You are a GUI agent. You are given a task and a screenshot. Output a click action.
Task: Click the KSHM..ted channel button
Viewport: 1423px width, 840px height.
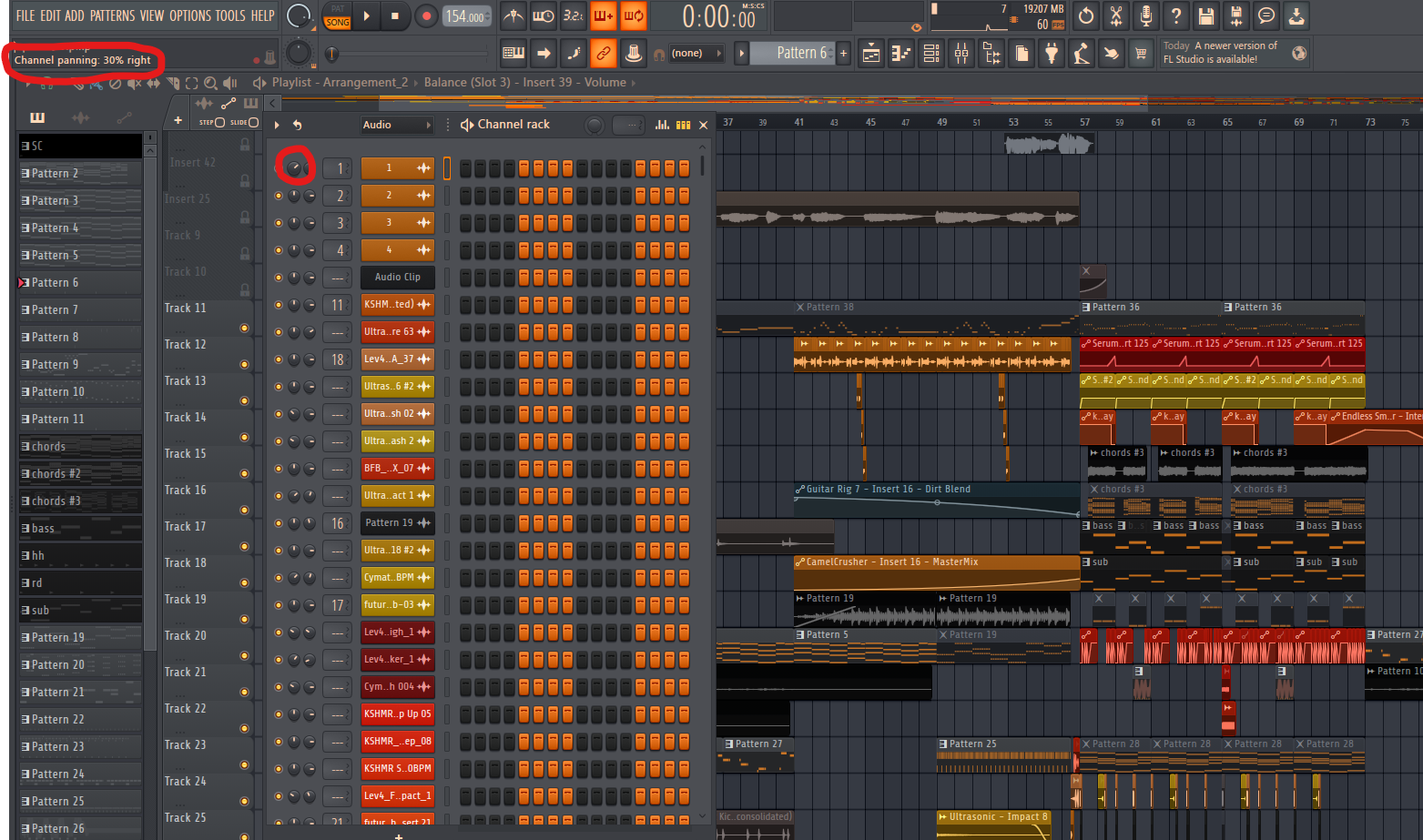pyautogui.click(x=397, y=305)
